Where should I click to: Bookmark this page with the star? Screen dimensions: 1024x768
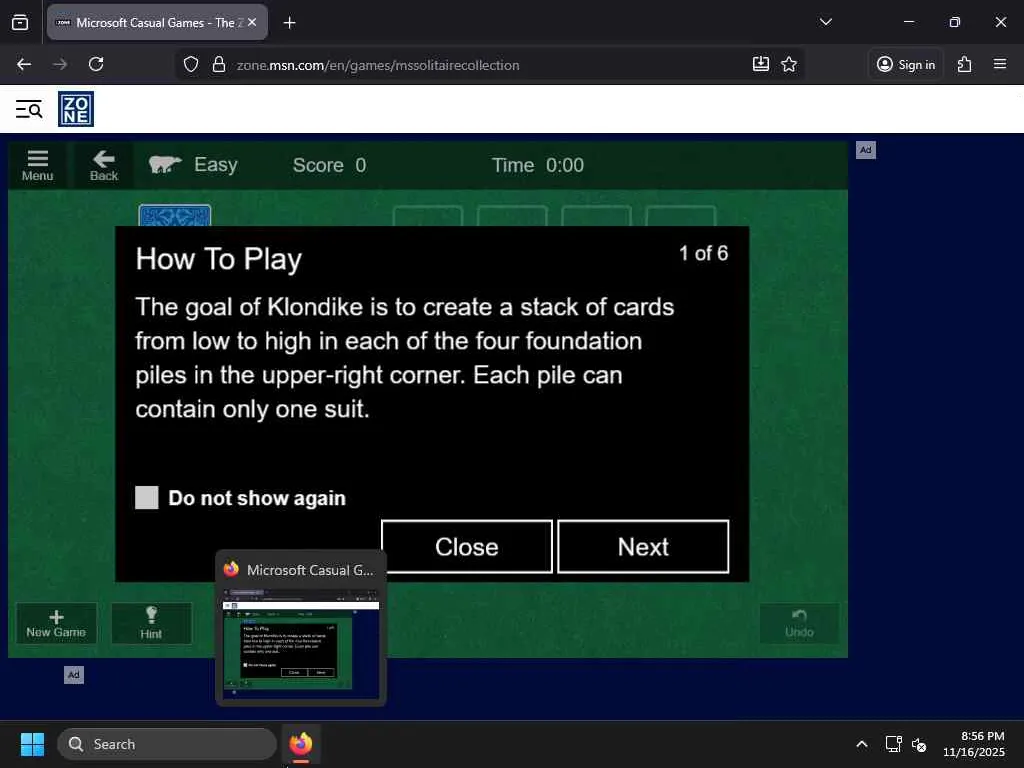coord(789,64)
